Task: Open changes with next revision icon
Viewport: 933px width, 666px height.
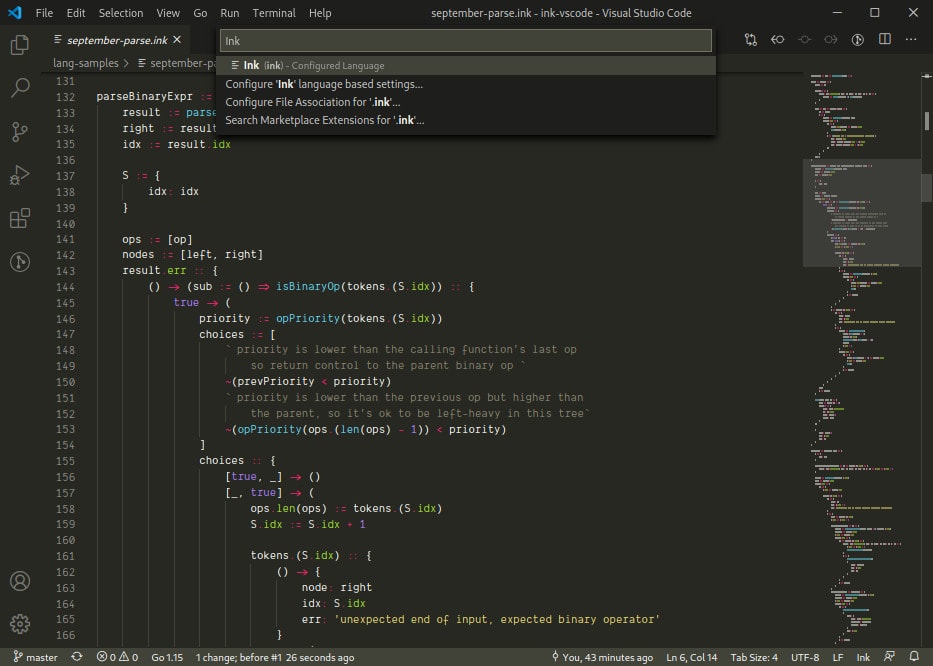Action: tap(831, 40)
